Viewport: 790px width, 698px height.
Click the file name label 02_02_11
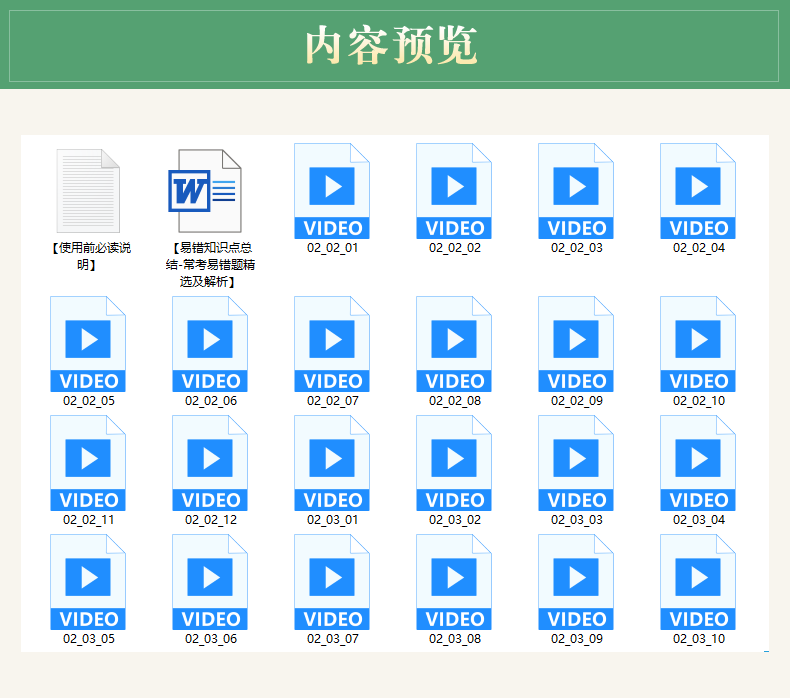89,520
